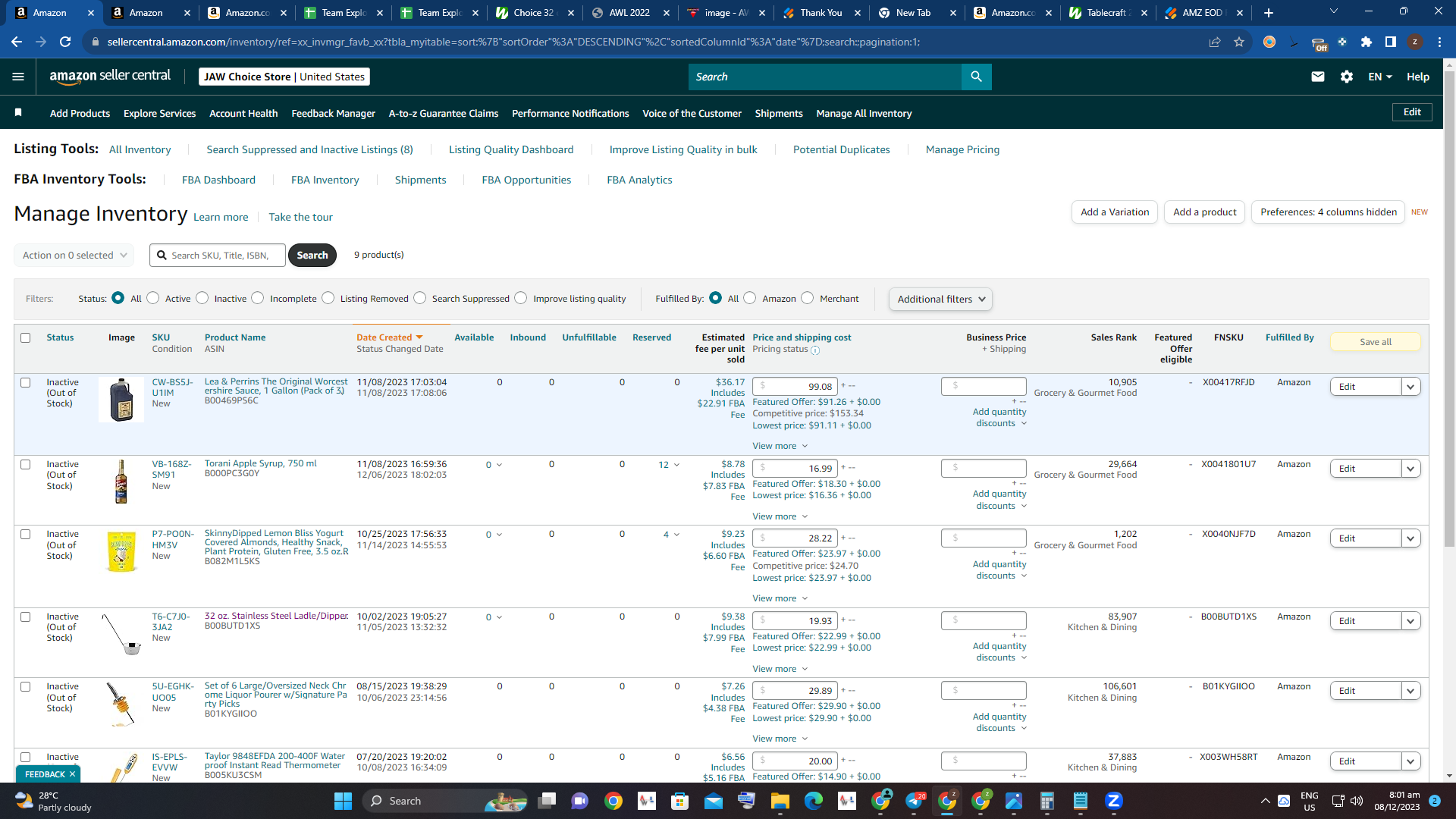Screen dimensions: 1456x819
Task: Select the SkinnyDipped Almonds row checkbox
Action: (26, 535)
